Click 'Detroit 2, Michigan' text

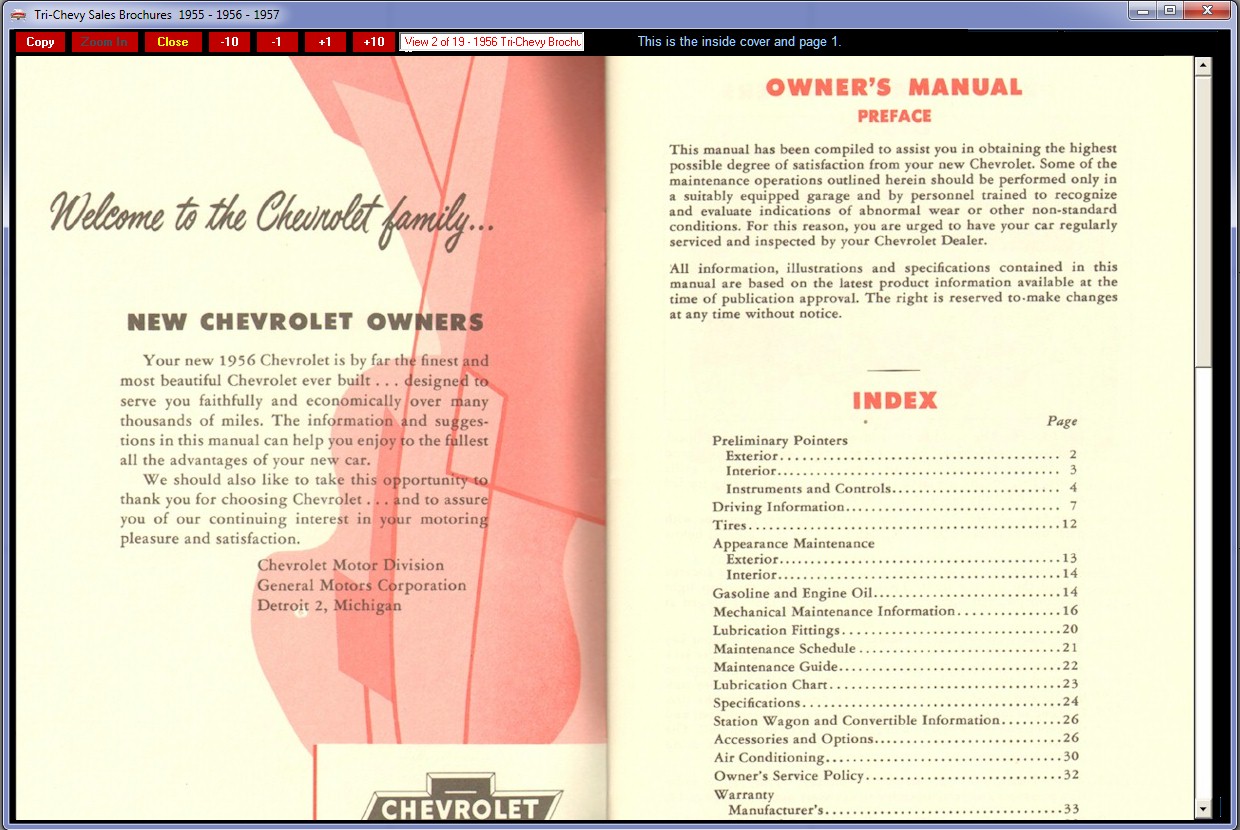[x=329, y=606]
